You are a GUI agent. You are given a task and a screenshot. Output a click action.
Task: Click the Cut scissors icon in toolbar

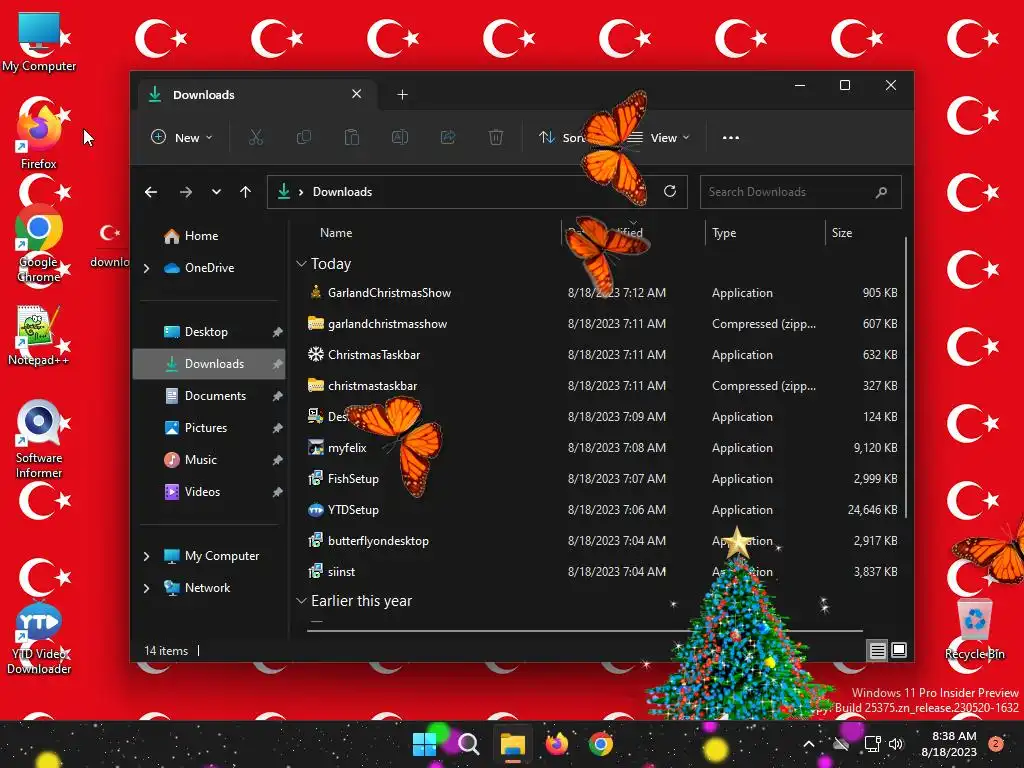255,137
